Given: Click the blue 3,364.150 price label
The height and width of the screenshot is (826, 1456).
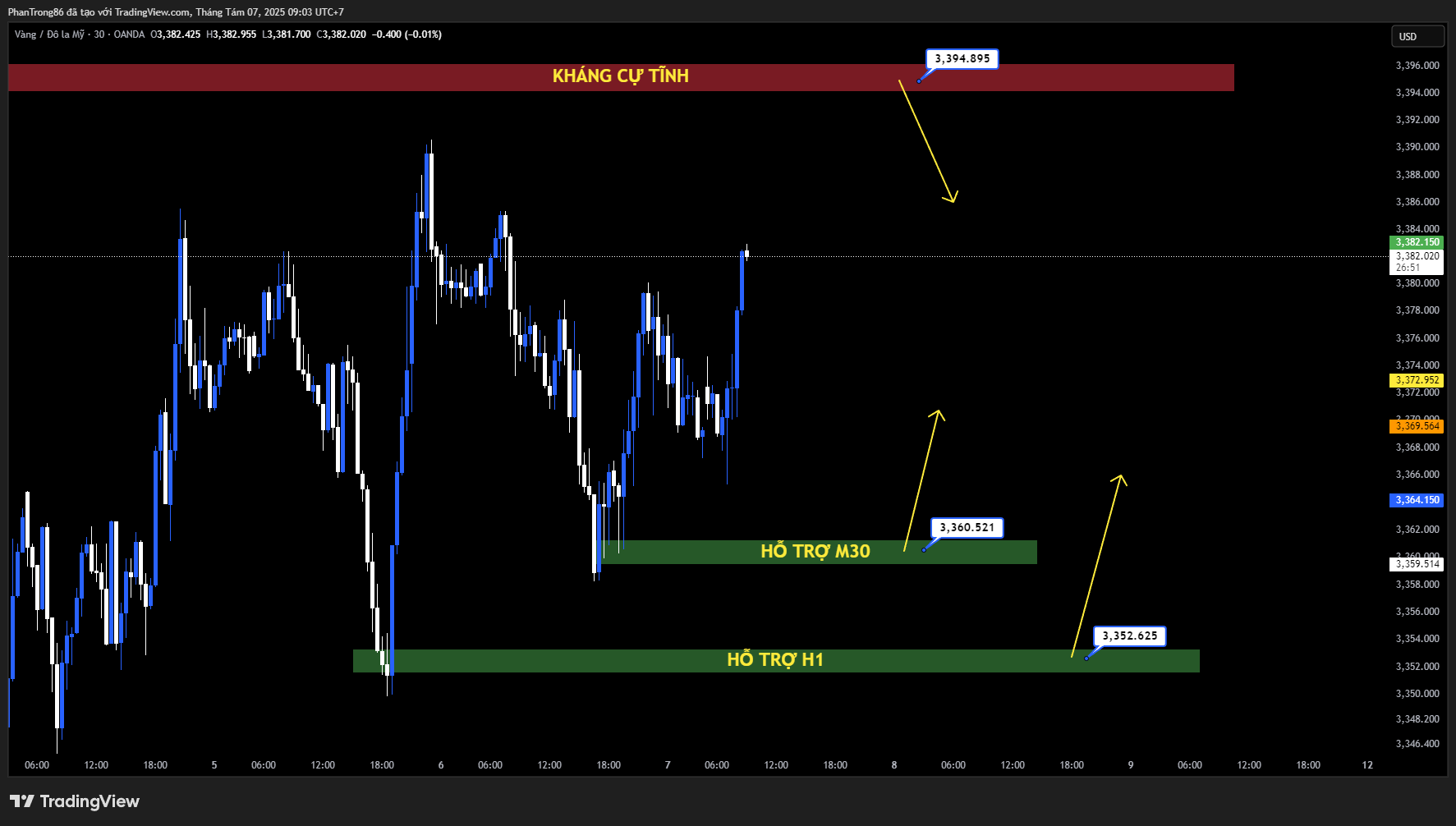Looking at the screenshot, I should pos(1417,500).
